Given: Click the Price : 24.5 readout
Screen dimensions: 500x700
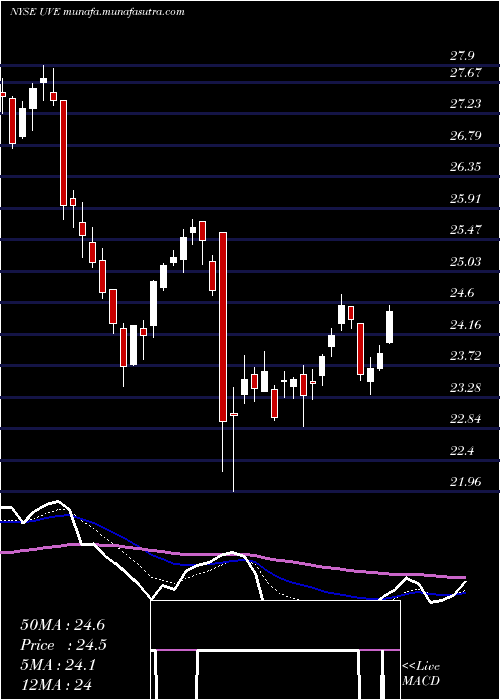Looking at the screenshot, I should pyautogui.click(x=63, y=645).
